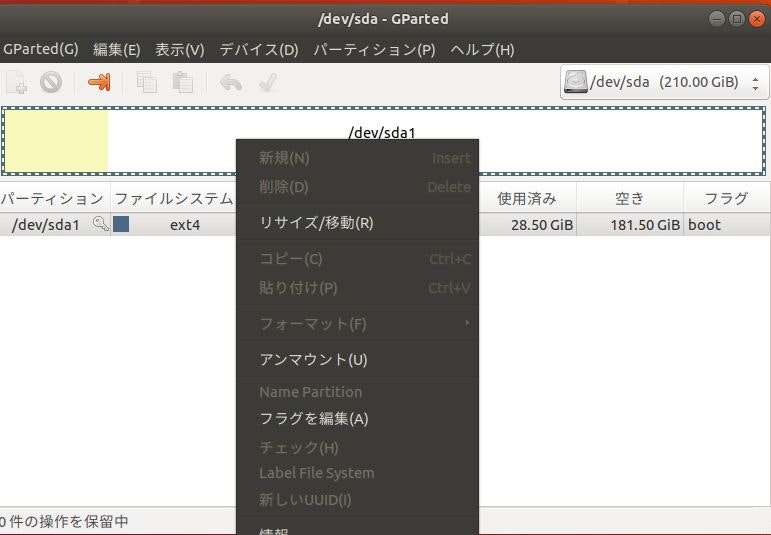
Task: Click Name Partition context menu entry
Action: [x=357, y=392]
